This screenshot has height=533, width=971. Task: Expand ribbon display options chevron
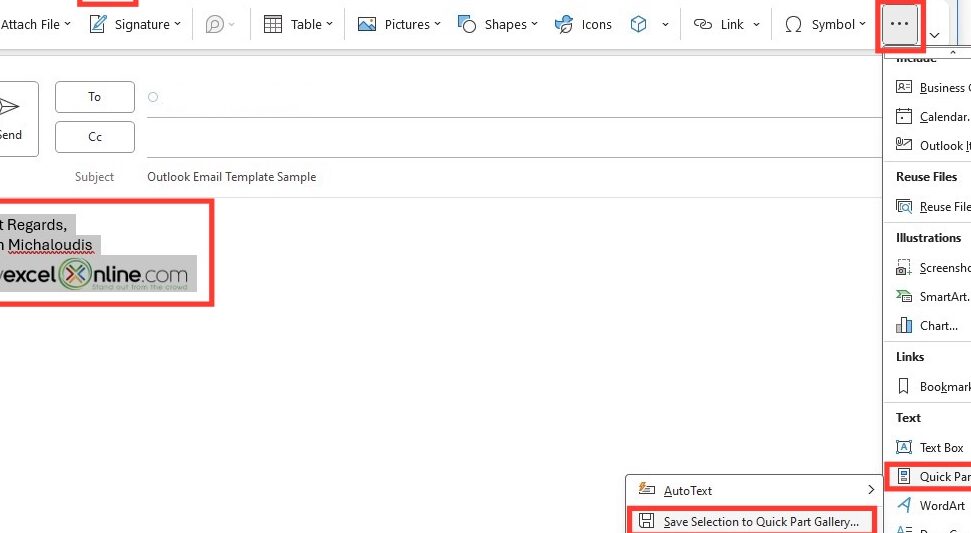coord(935,35)
